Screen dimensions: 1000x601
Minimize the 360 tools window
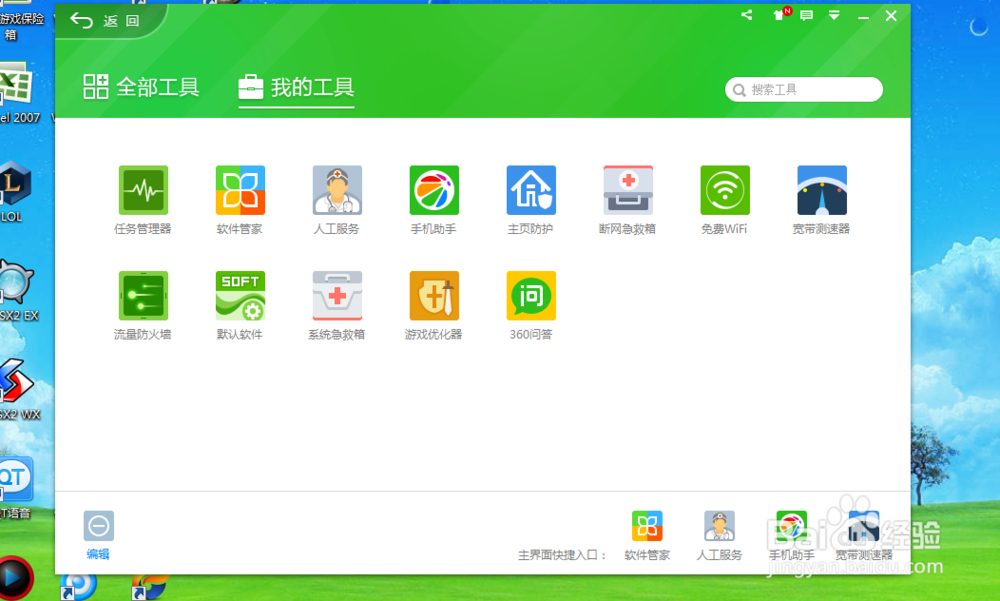pos(864,17)
